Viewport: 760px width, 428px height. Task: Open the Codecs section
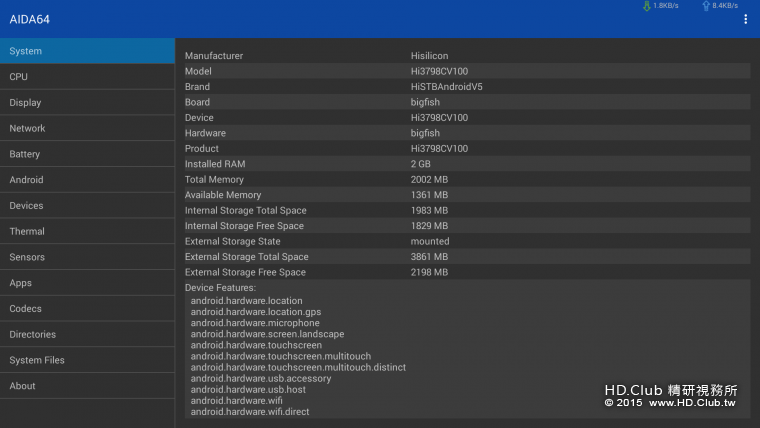pos(87,308)
